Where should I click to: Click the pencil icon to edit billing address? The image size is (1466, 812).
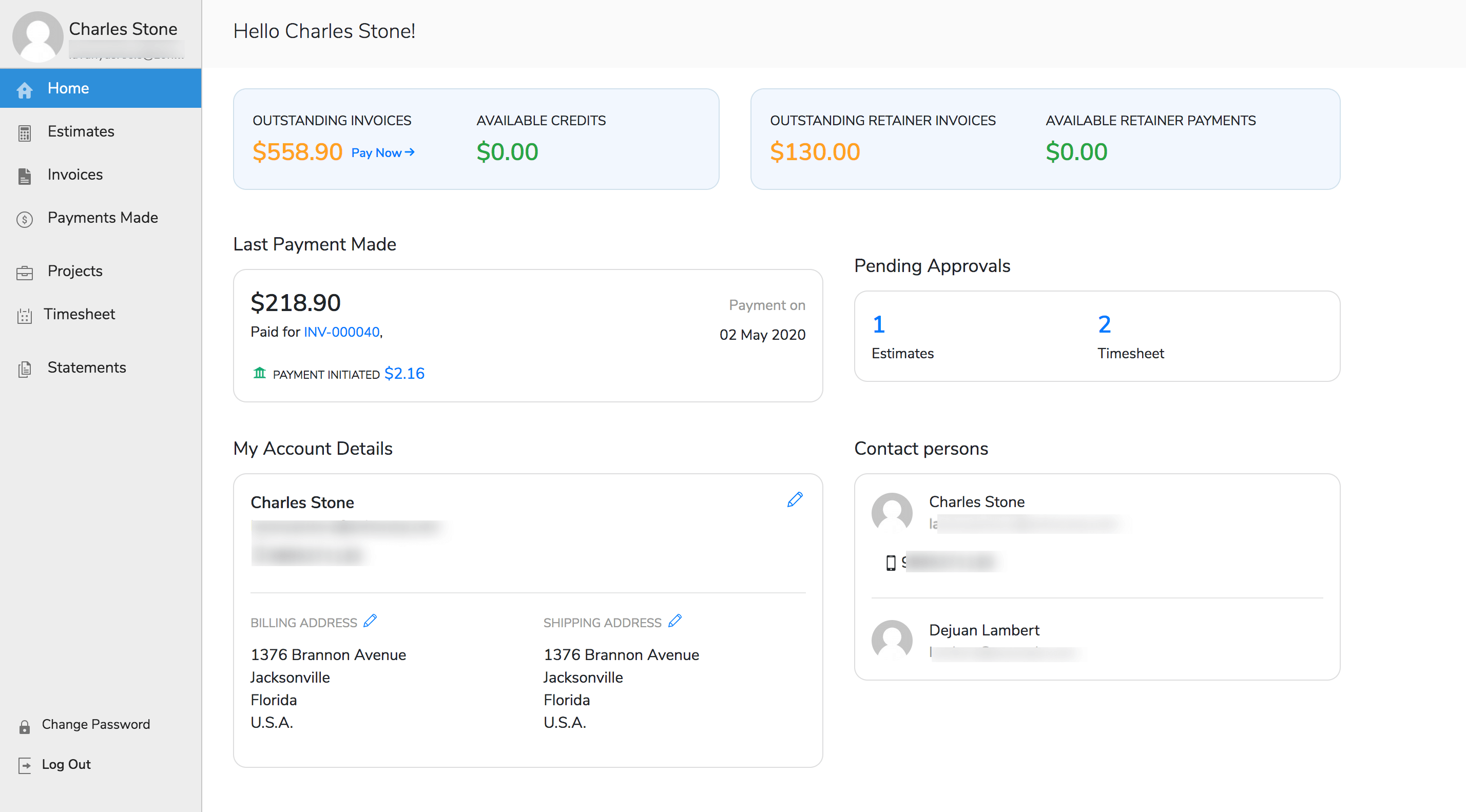tap(371, 622)
